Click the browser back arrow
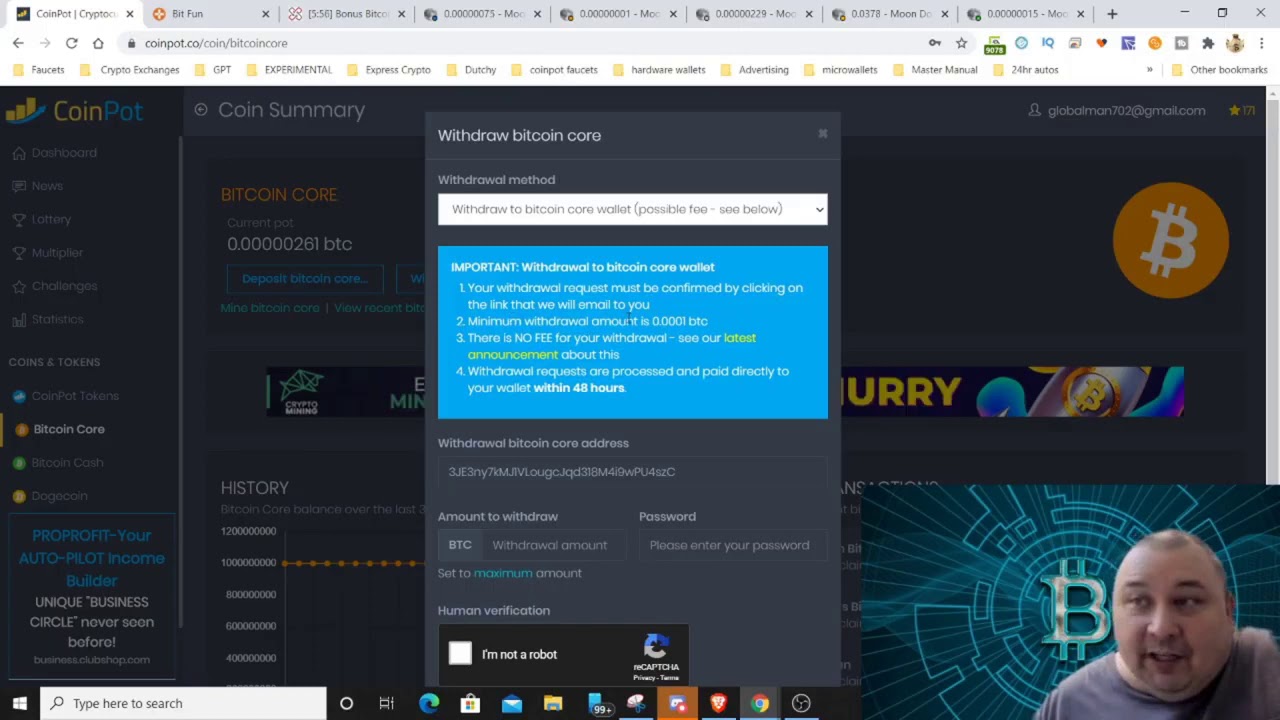This screenshot has width=1280, height=720. click(x=18, y=43)
